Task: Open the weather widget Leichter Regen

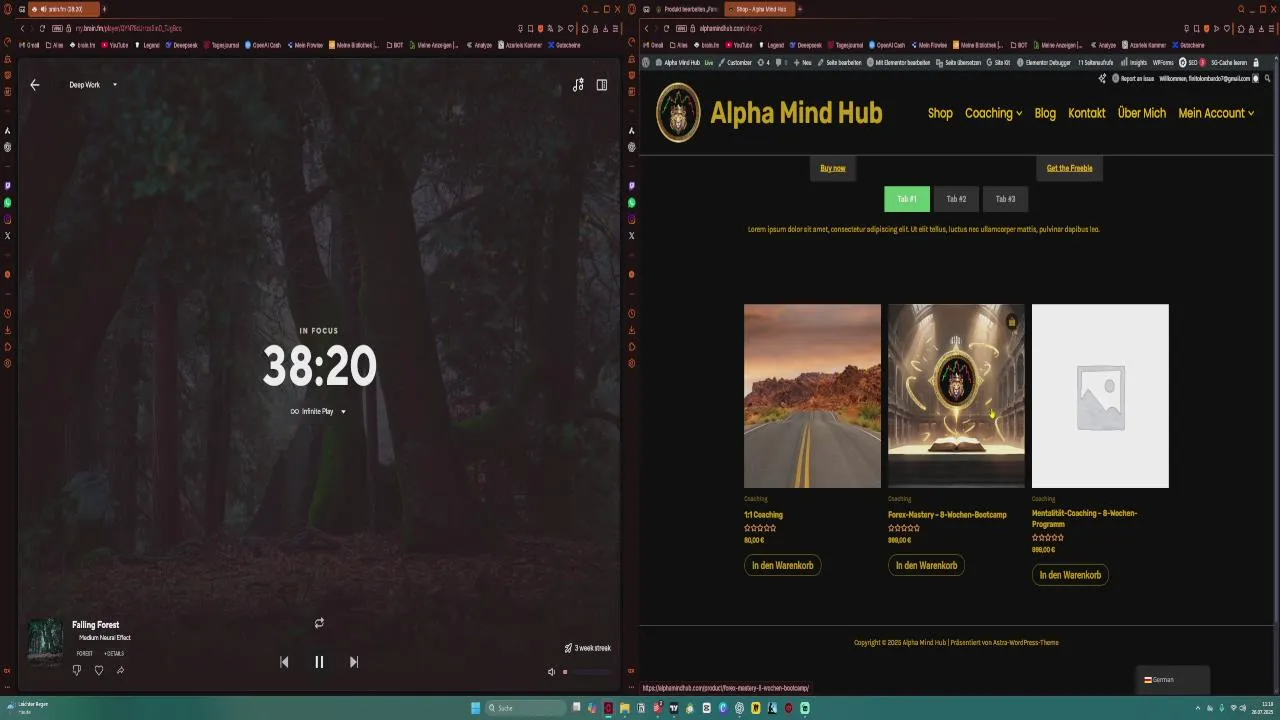Action: [x=28, y=707]
